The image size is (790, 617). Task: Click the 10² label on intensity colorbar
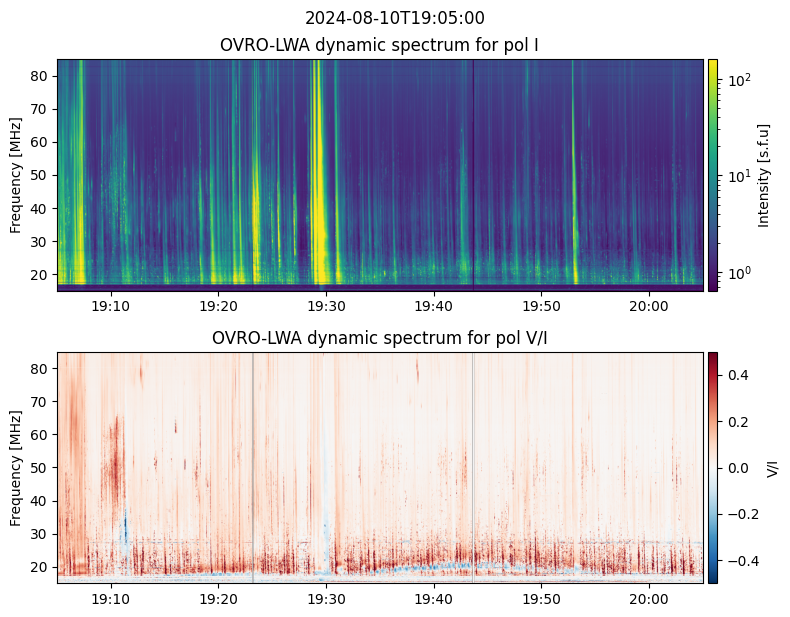point(739,79)
